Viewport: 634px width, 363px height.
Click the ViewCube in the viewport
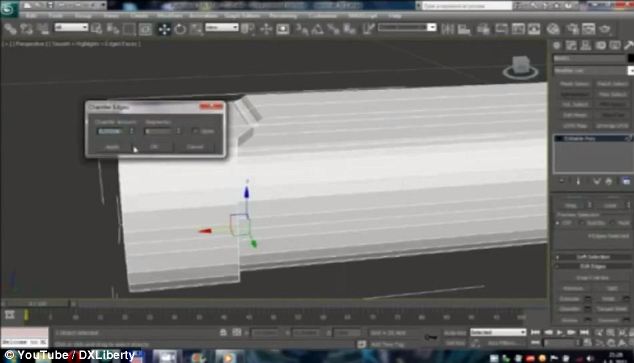point(520,68)
